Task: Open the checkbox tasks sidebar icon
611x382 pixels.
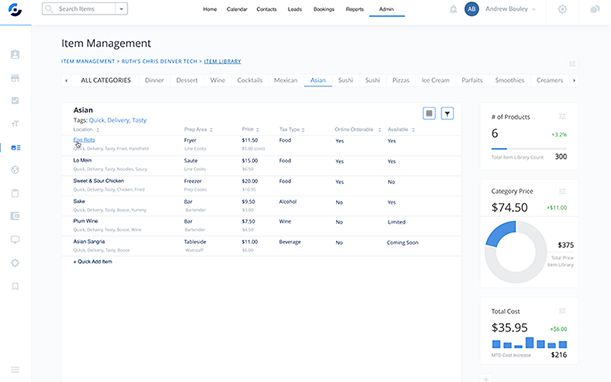Action: click(15, 101)
